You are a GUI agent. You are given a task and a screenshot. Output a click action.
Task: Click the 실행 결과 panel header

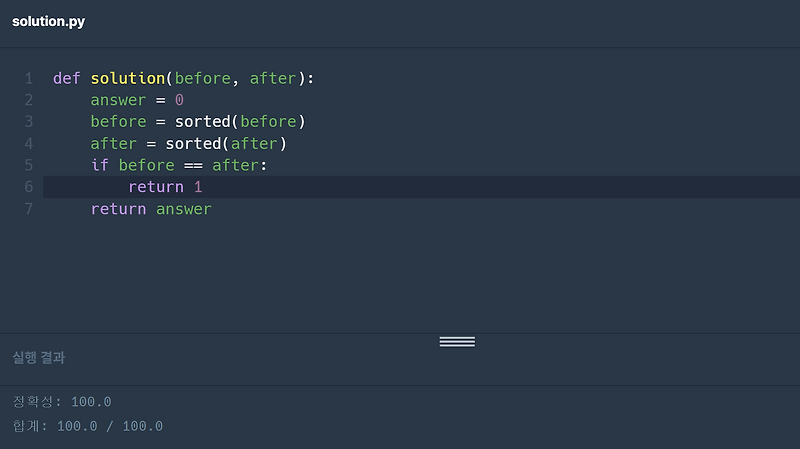(x=39, y=358)
